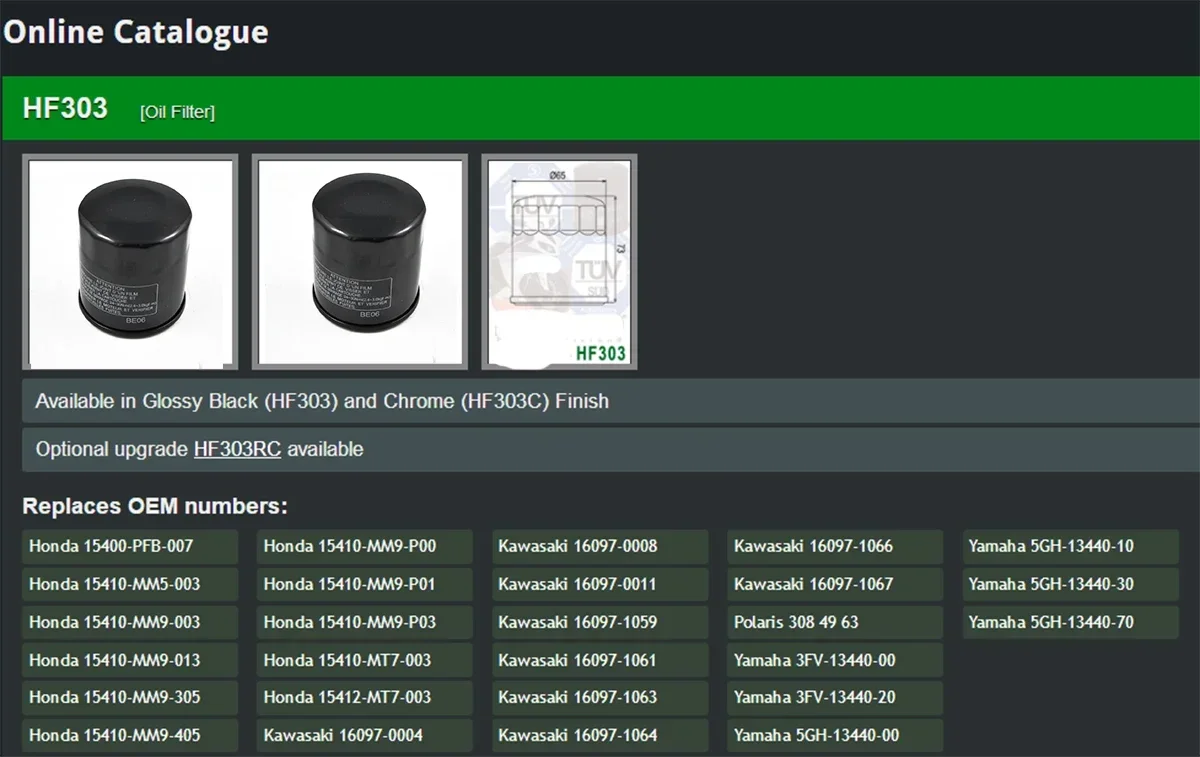
Task: Open Kawasaki 16097-0008 OEM number
Action: [x=600, y=546]
